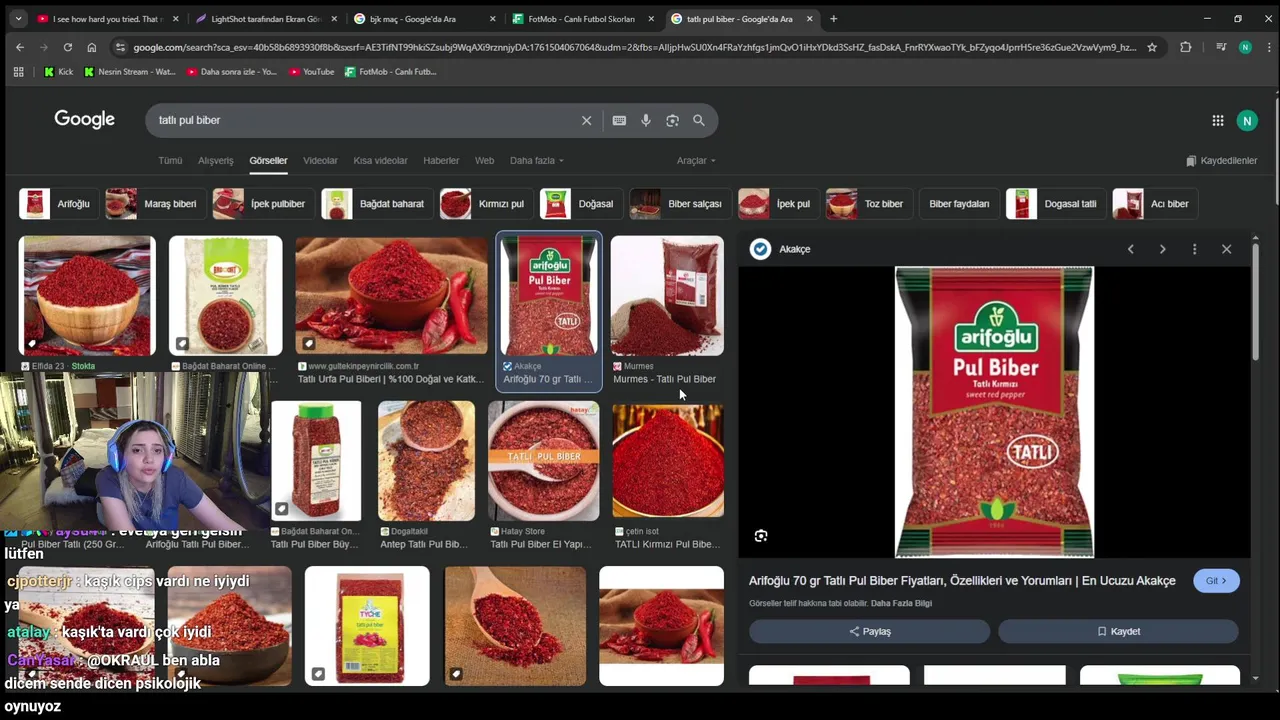Image resolution: width=1280 pixels, height=720 pixels.
Task: Show previous image in preview panel
Action: [1131, 249]
